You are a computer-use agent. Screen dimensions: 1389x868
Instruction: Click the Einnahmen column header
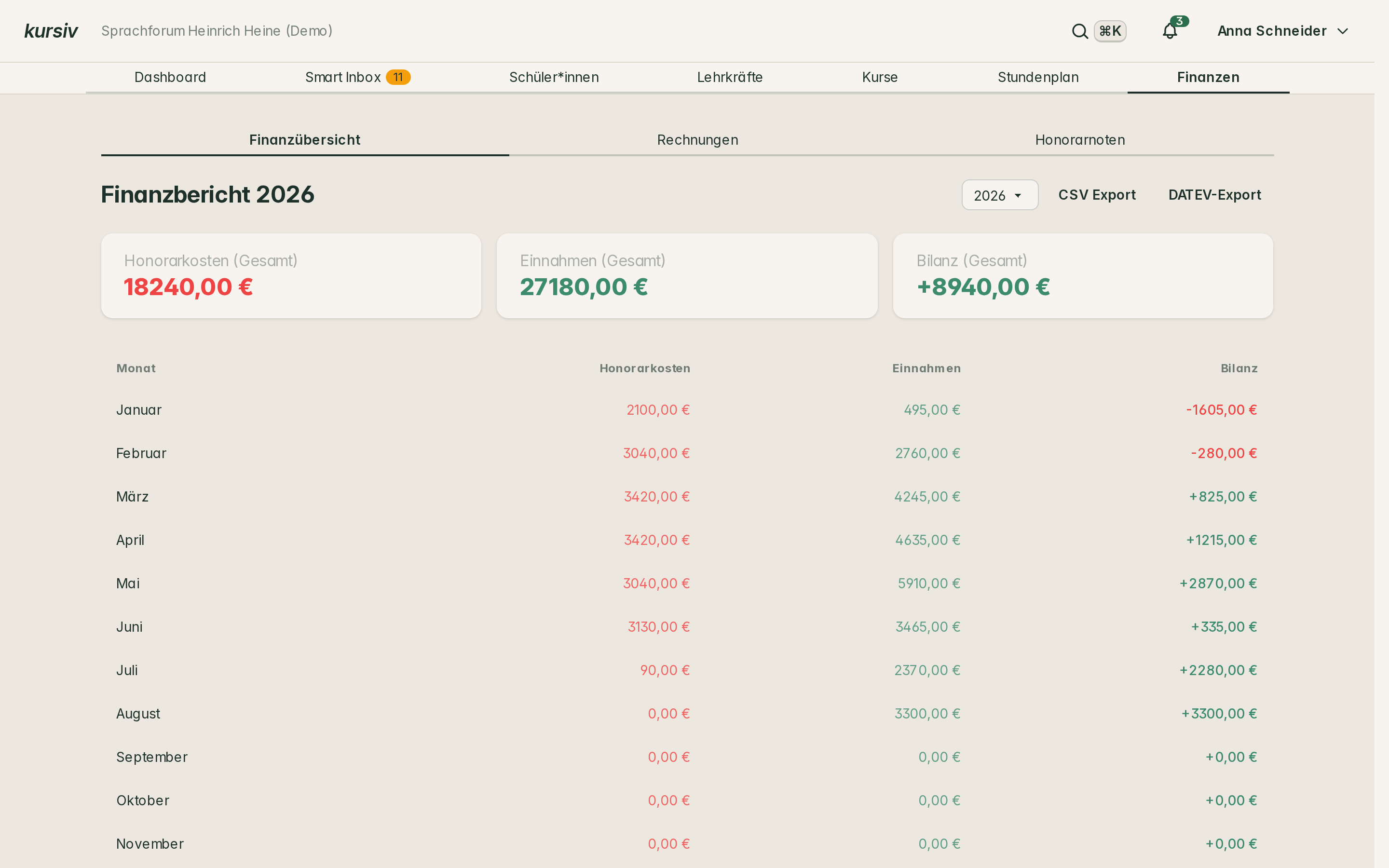point(926,368)
